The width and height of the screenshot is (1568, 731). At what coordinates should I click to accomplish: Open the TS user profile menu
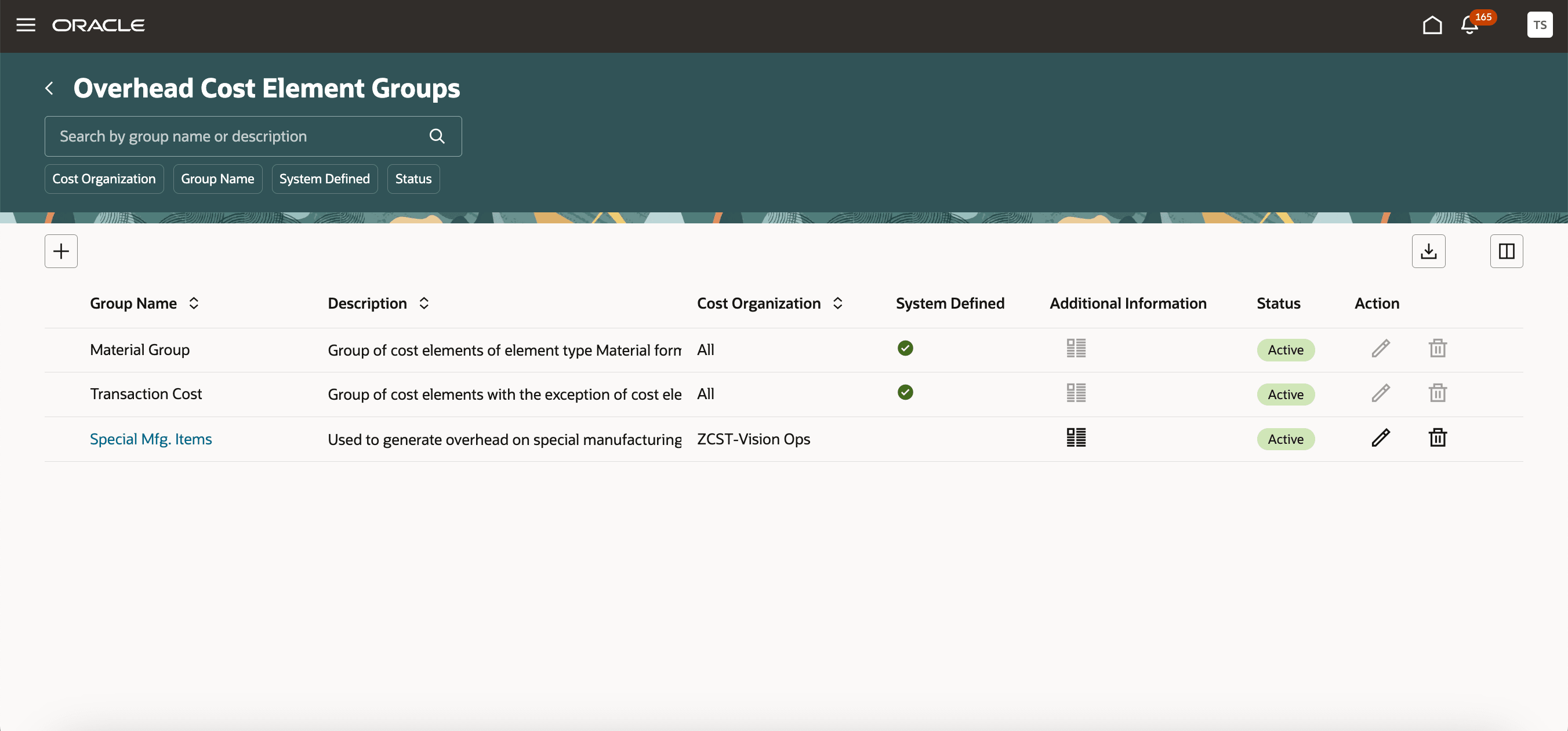coord(1540,25)
